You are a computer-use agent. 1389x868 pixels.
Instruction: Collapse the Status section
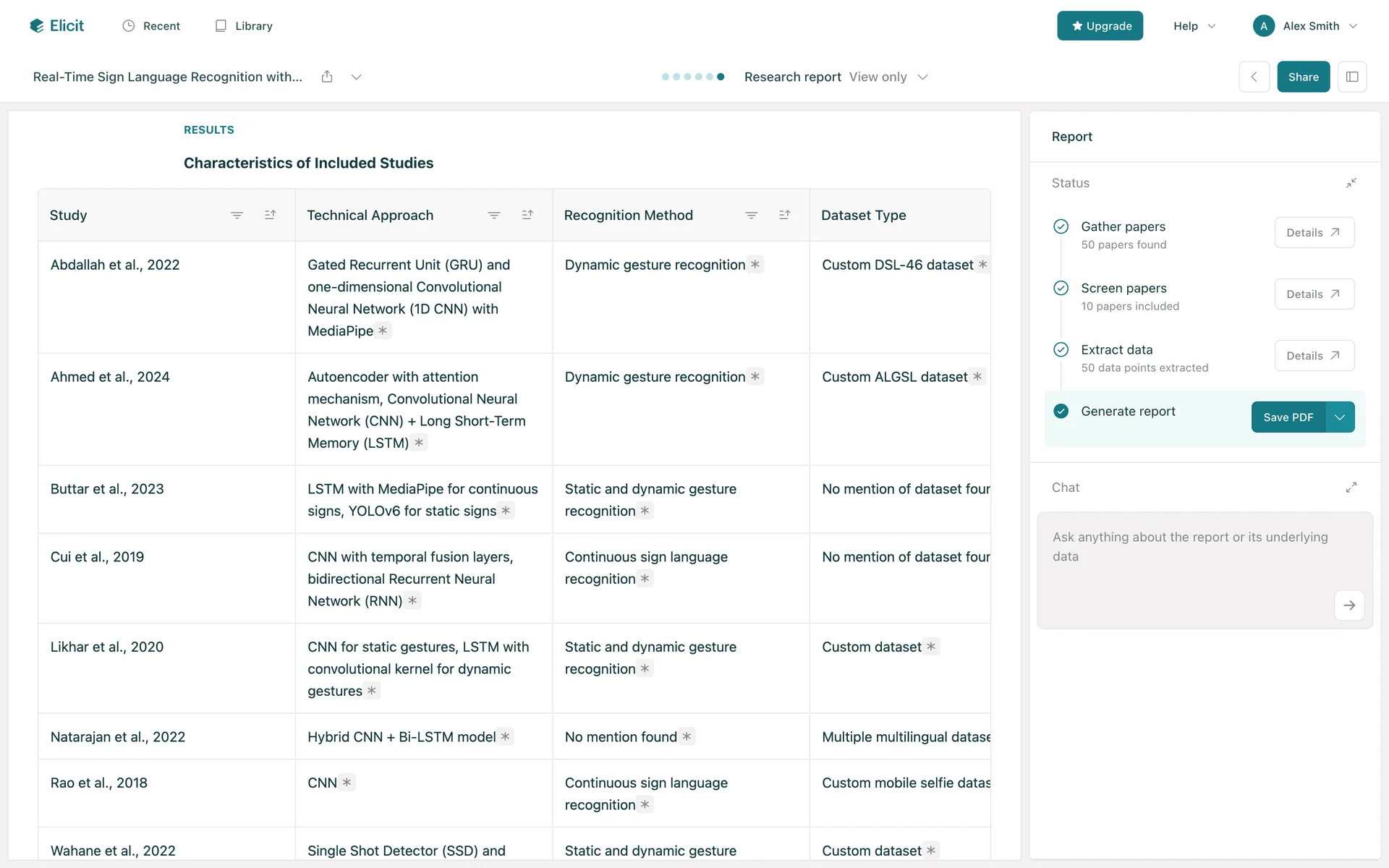[1351, 183]
